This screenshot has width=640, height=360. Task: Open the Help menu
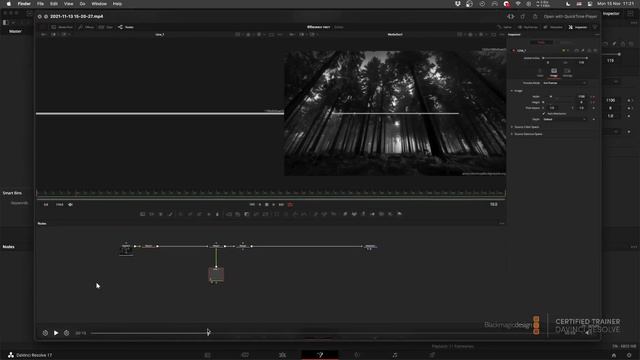coord(117,4)
